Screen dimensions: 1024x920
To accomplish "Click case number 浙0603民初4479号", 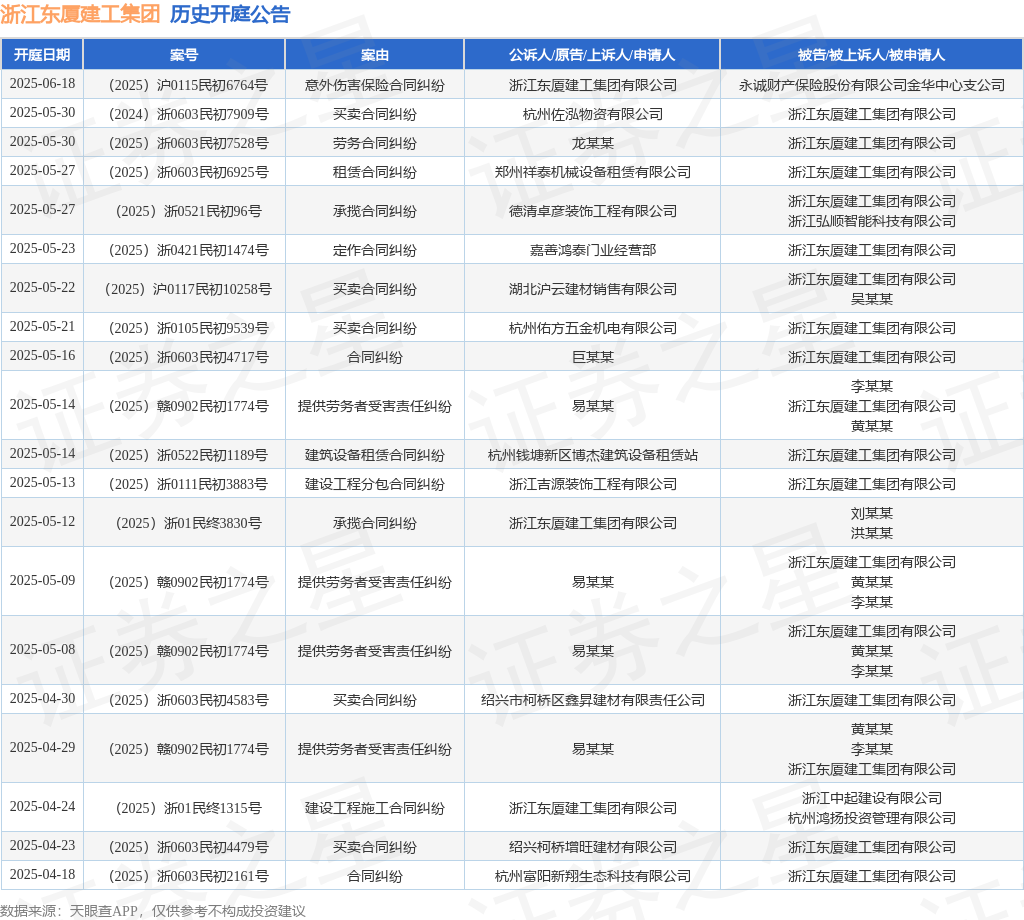I will point(188,847).
